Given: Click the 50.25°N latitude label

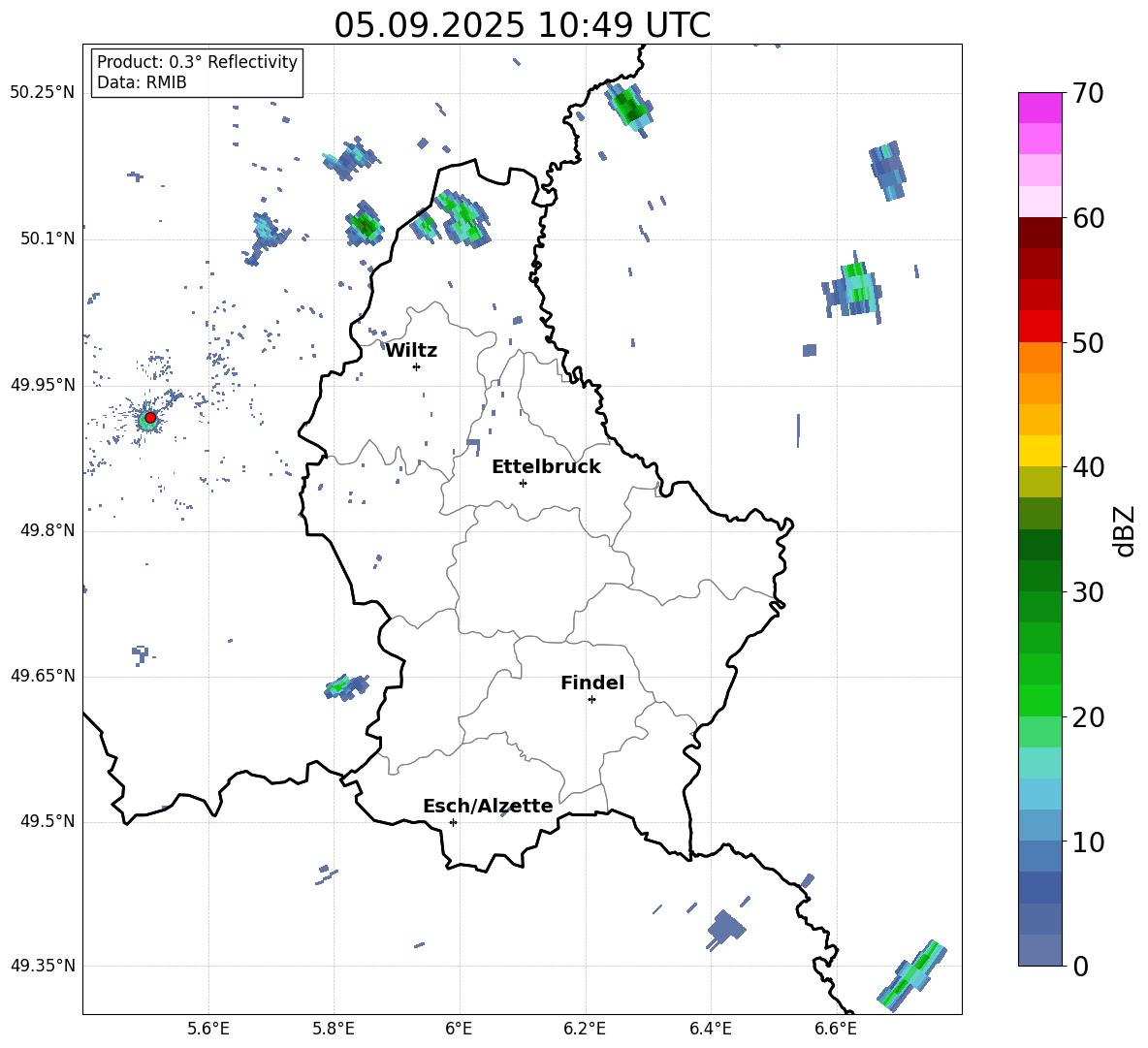Looking at the screenshot, I should pyautogui.click(x=43, y=93).
